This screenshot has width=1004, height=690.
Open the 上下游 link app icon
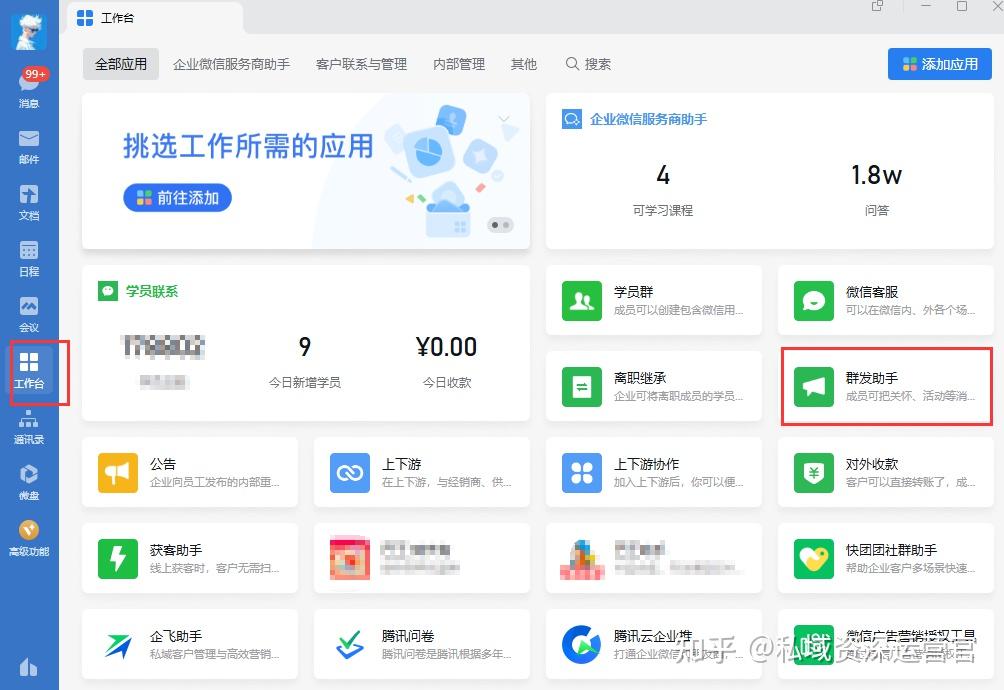click(x=350, y=473)
